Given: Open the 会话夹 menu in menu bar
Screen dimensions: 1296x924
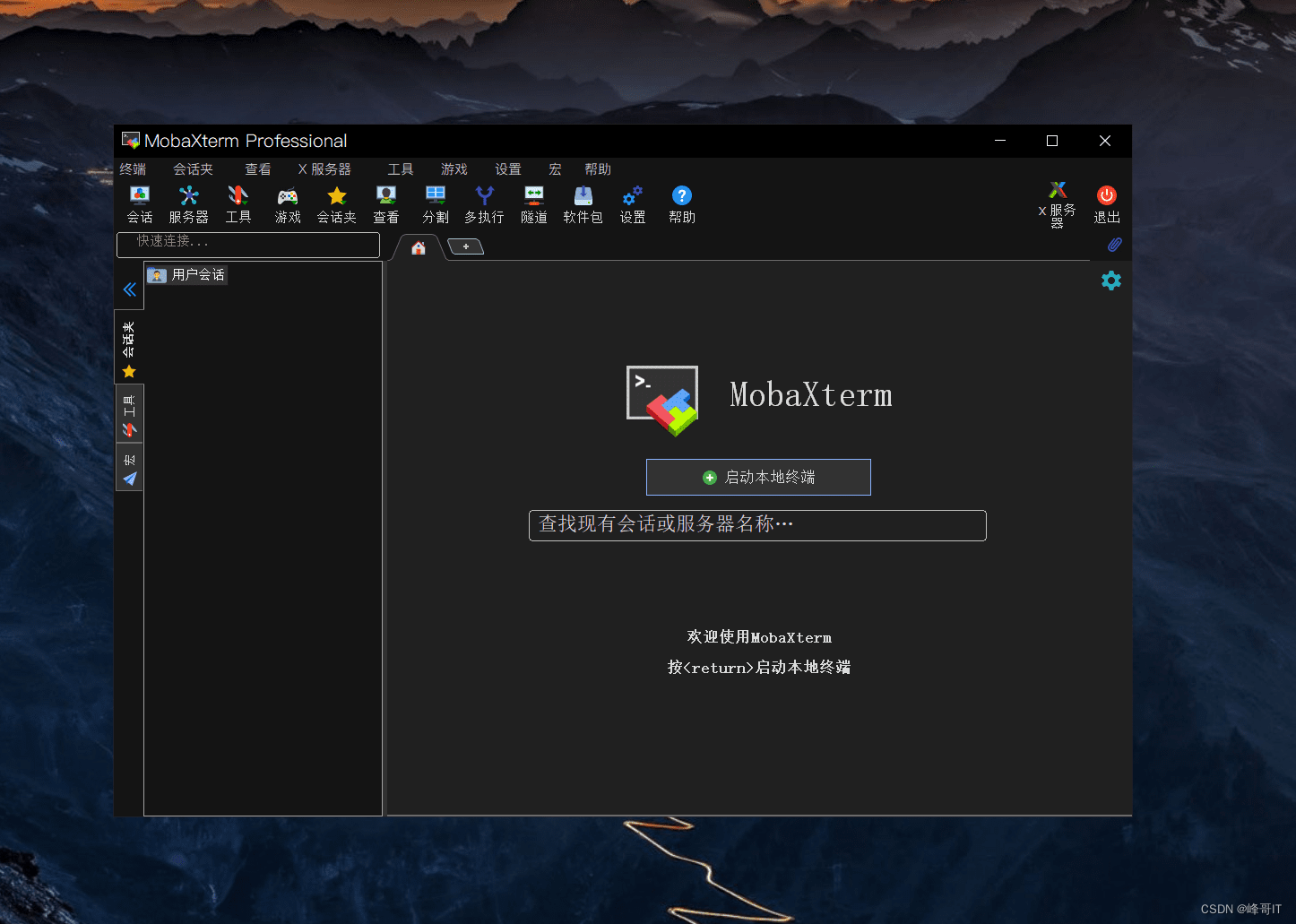Looking at the screenshot, I should pyautogui.click(x=193, y=169).
